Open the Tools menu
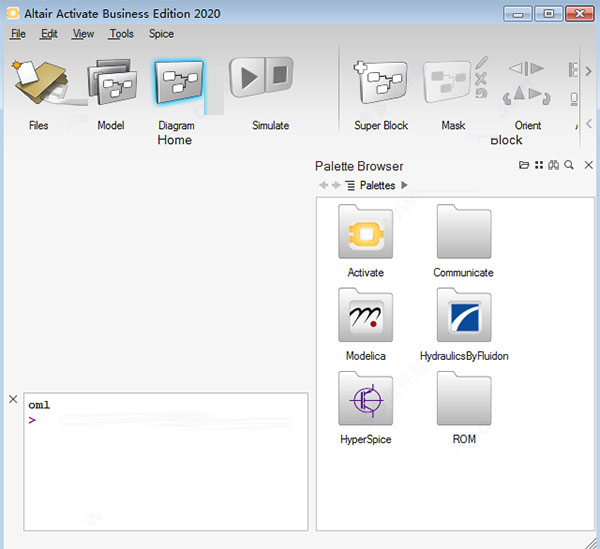 point(121,34)
